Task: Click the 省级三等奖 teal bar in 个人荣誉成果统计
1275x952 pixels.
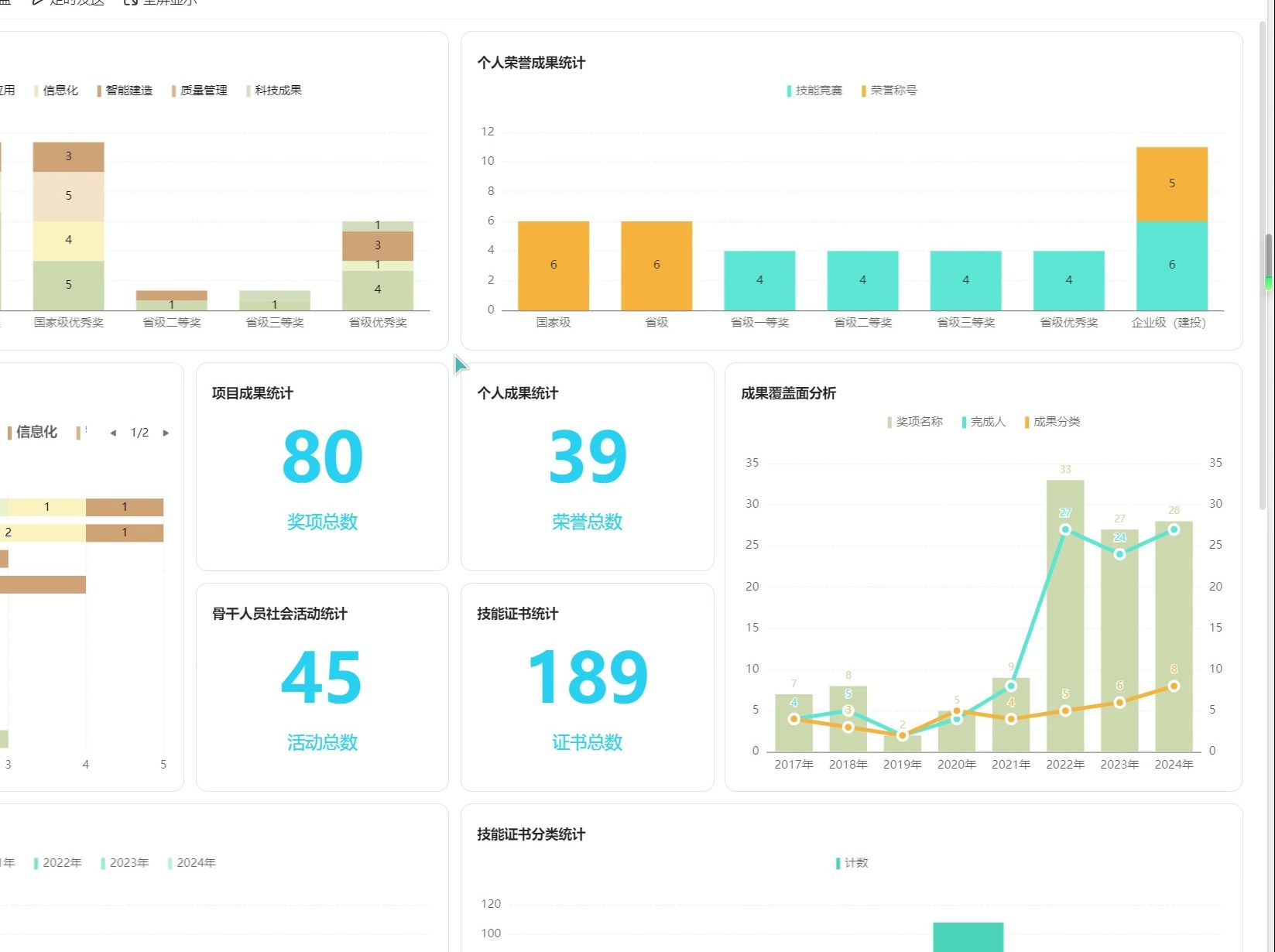Action: click(965, 280)
